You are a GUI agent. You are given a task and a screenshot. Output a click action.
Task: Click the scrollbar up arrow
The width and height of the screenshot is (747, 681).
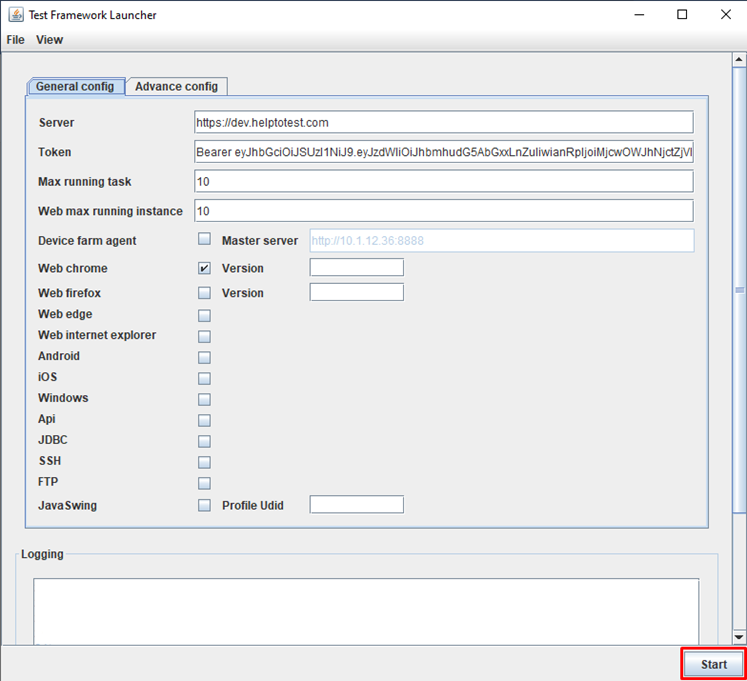[739, 60]
